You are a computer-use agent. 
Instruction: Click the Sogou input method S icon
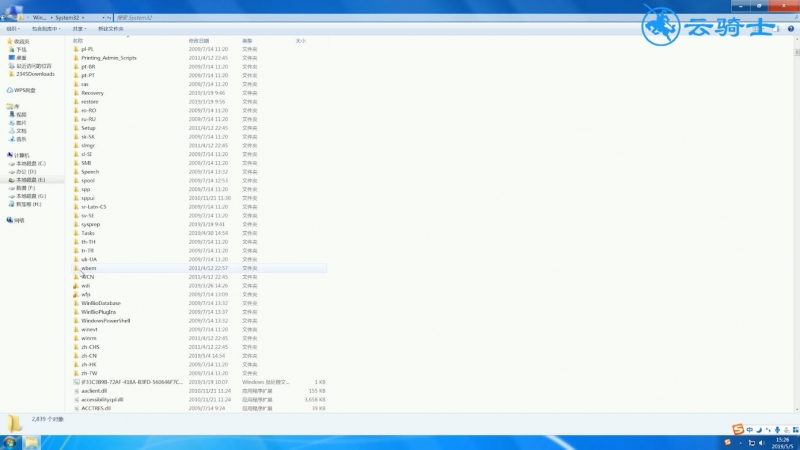[x=738, y=430]
